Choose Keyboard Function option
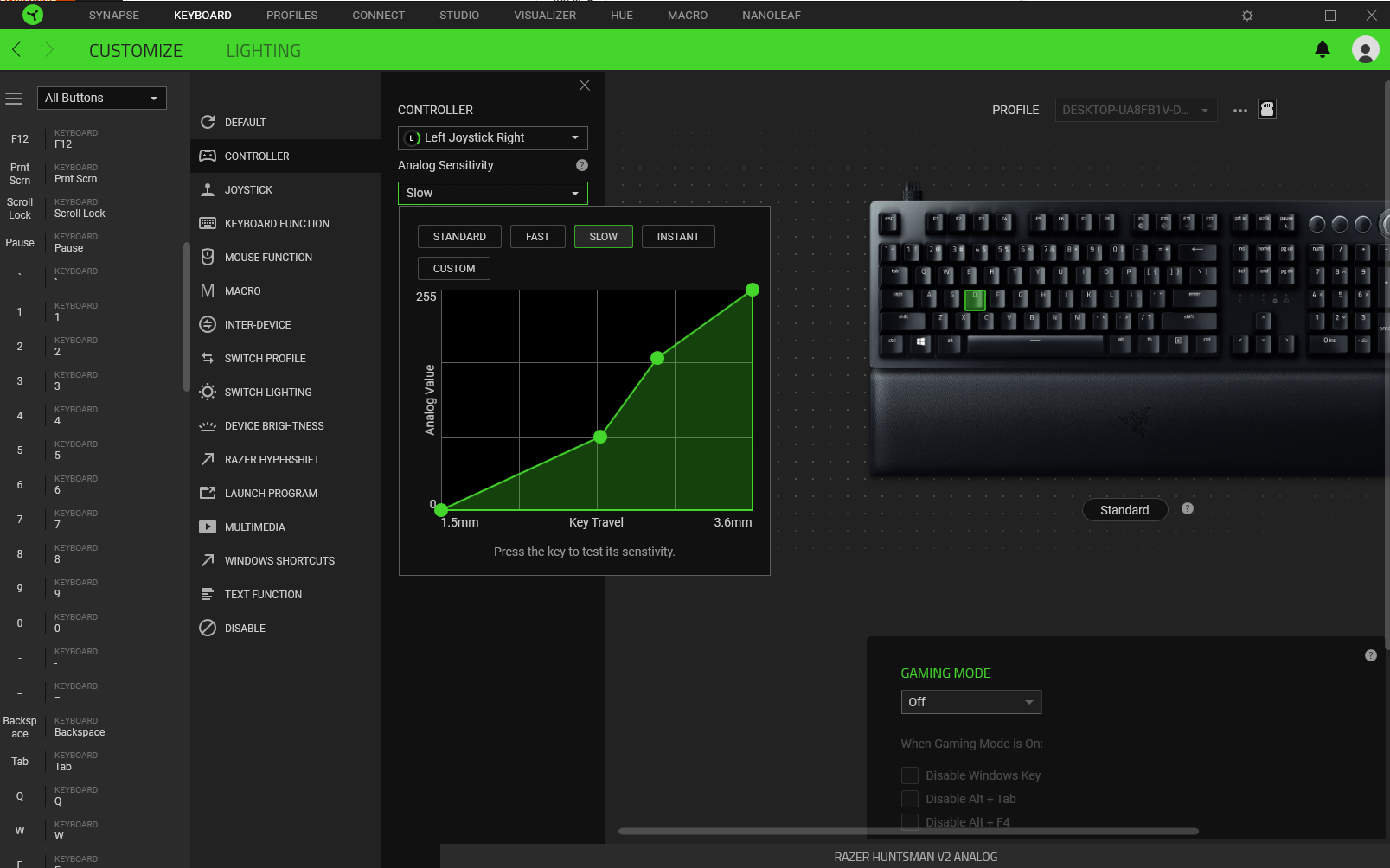 pos(285,223)
